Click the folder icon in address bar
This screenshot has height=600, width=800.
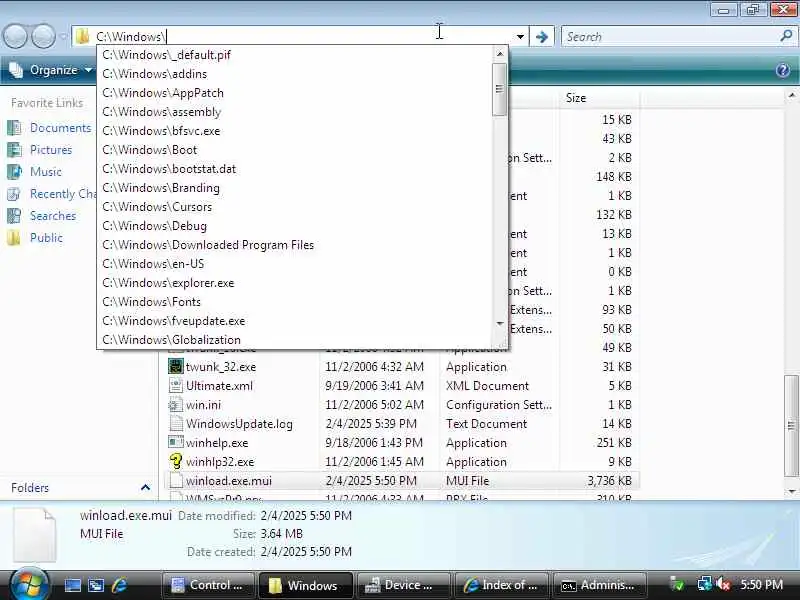pyautogui.click(x=82, y=36)
